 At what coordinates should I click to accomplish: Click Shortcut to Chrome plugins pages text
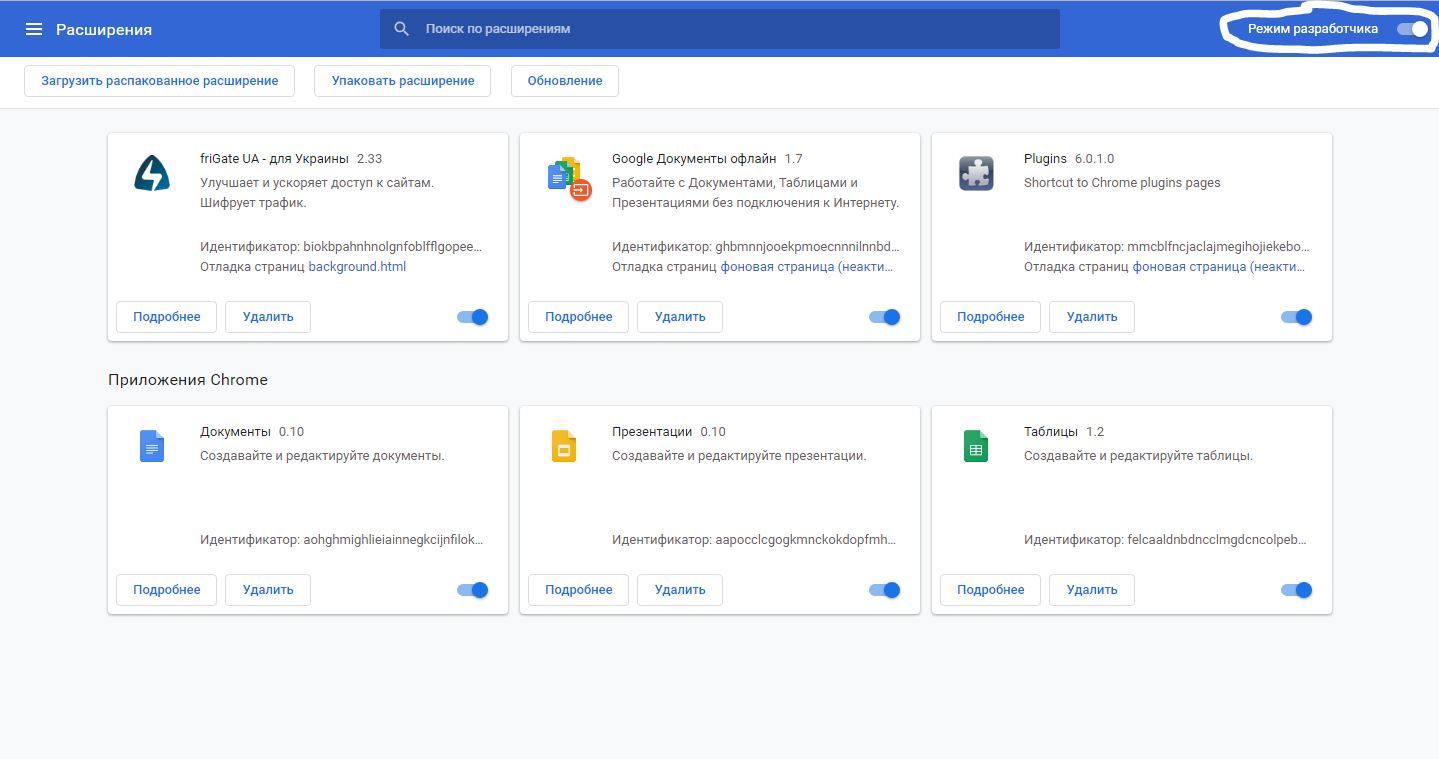tap(1122, 183)
